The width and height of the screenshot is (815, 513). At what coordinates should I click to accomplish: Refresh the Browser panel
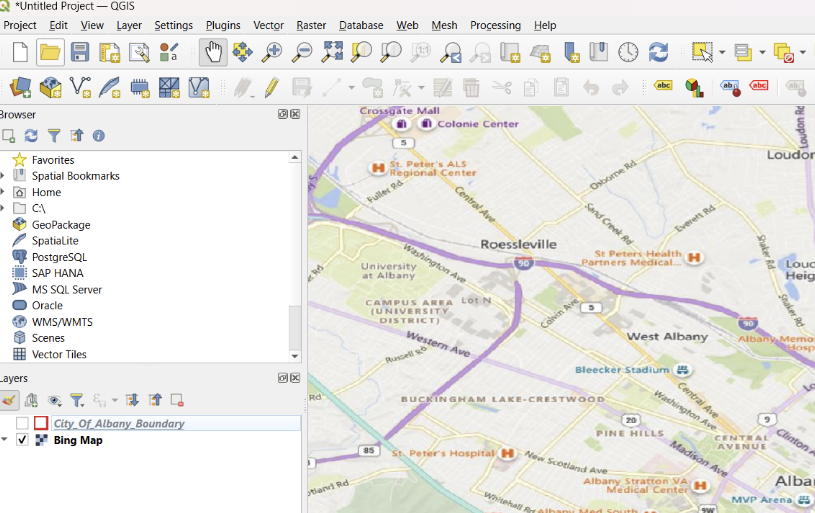point(31,135)
